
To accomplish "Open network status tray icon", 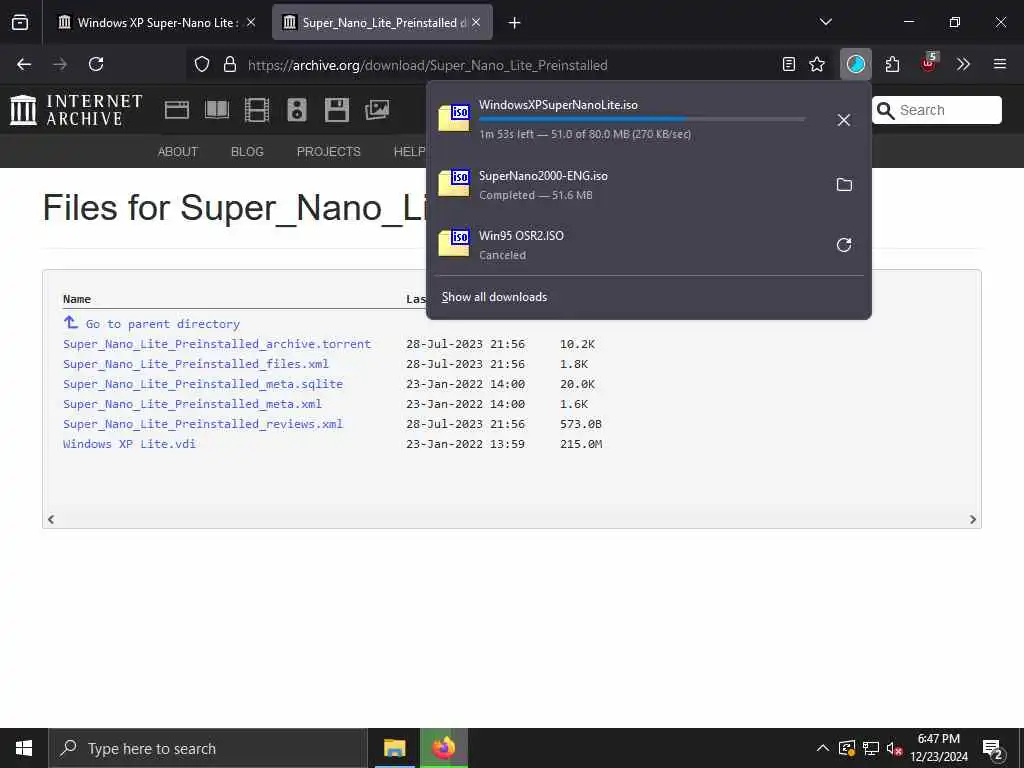I will click(x=871, y=748).
